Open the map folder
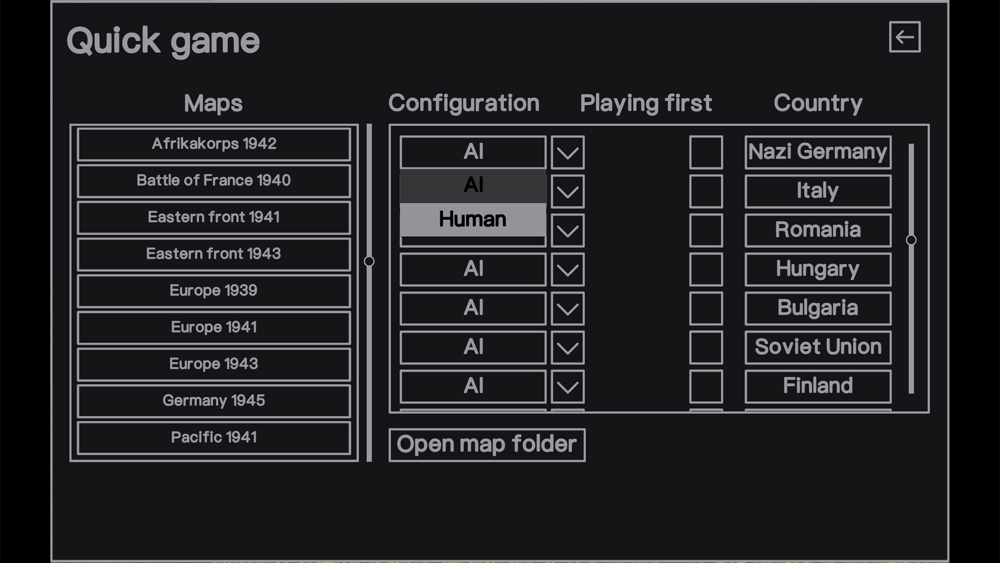1000x563 pixels. (x=487, y=444)
